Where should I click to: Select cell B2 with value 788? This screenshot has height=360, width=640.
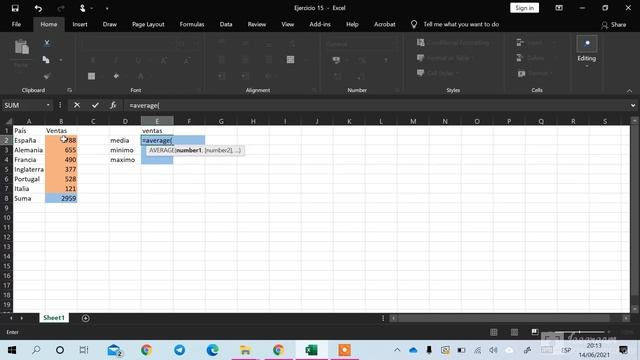click(61, 140)
